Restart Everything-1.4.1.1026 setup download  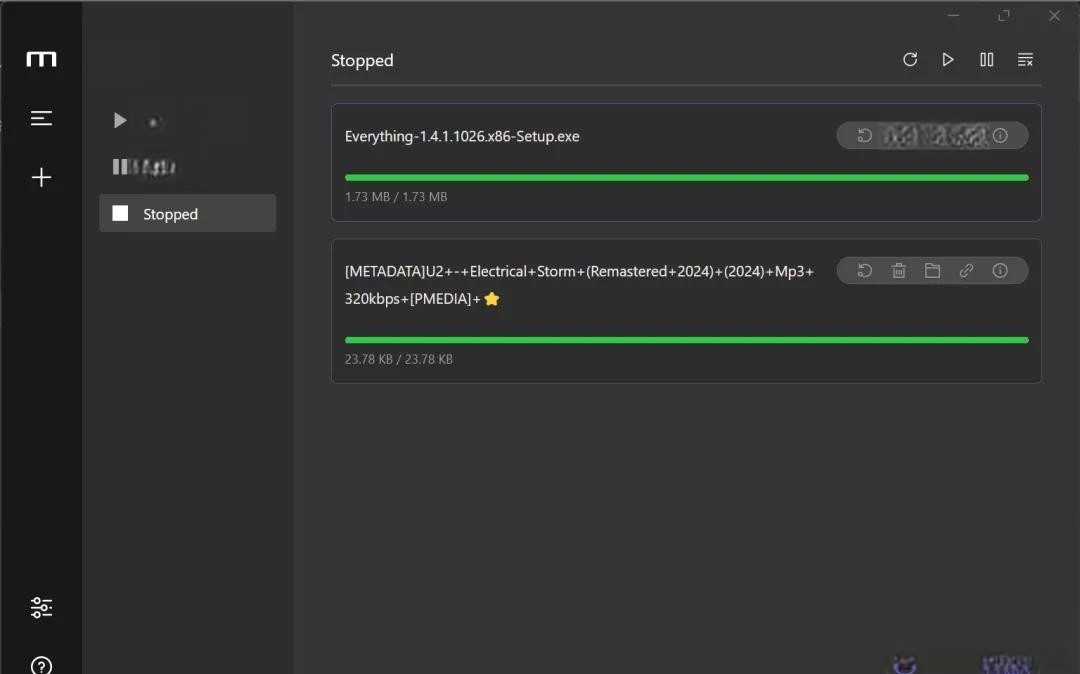864,136
